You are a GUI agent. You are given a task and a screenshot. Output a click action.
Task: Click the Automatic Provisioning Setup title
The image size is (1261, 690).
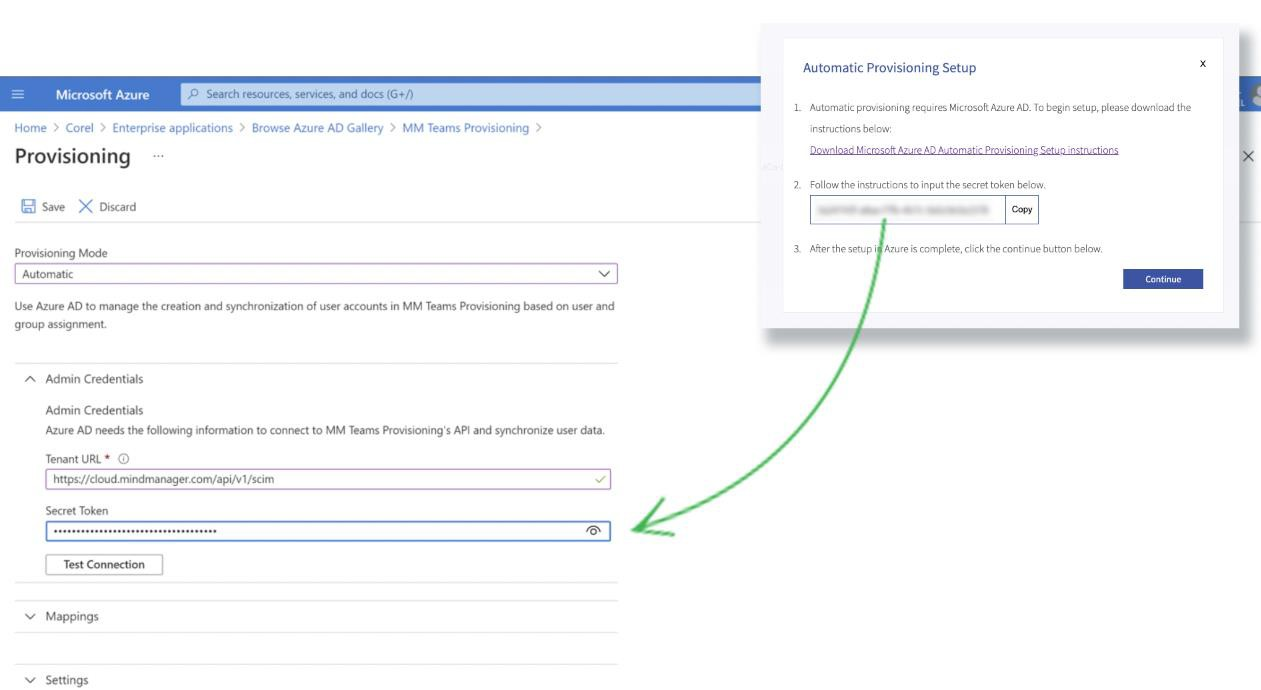(x=890, y=68)
